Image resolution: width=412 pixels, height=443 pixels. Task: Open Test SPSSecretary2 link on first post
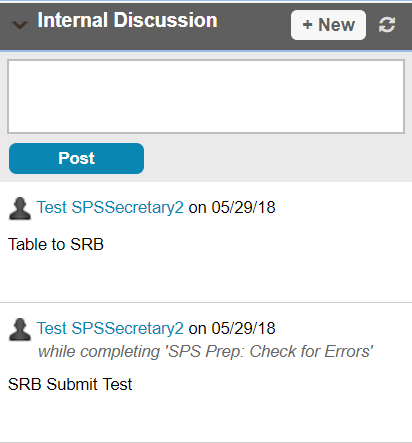(x=110, y=207)
